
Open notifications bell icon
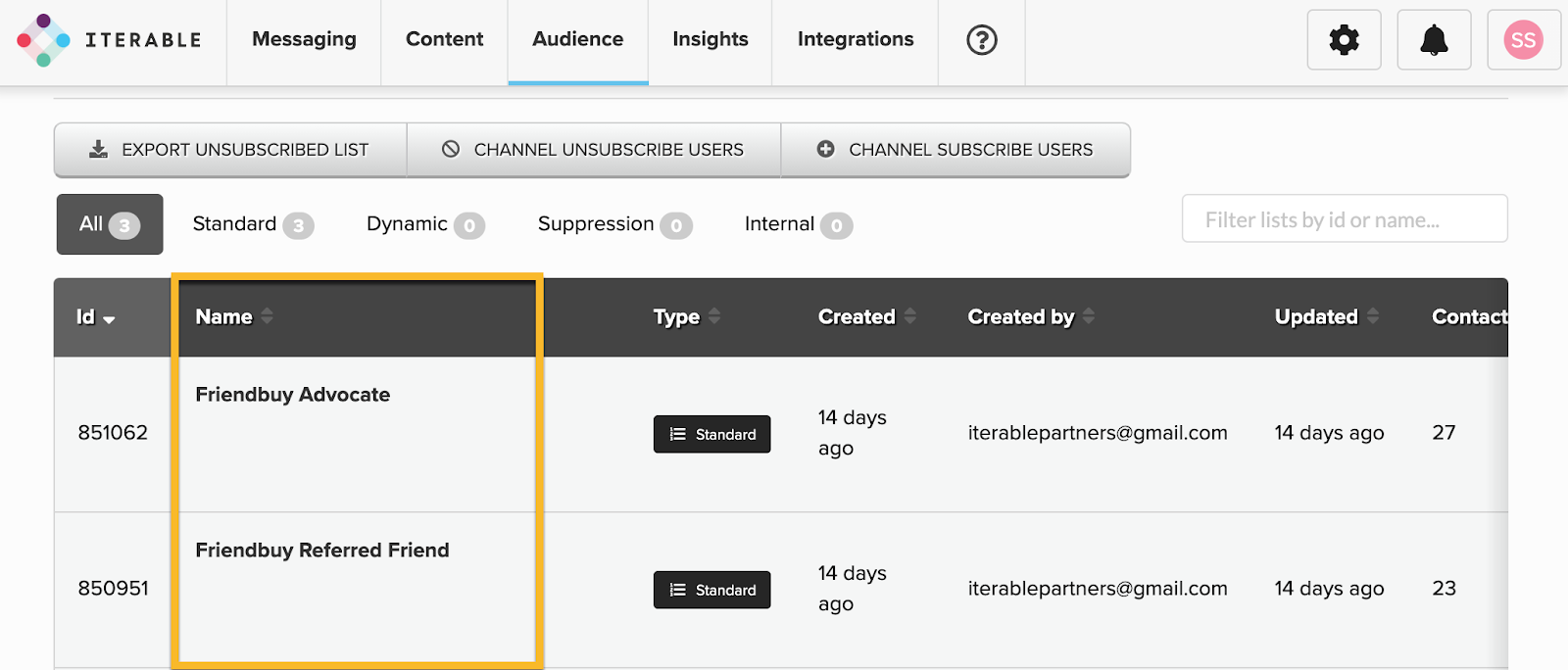pos(1434,40)
